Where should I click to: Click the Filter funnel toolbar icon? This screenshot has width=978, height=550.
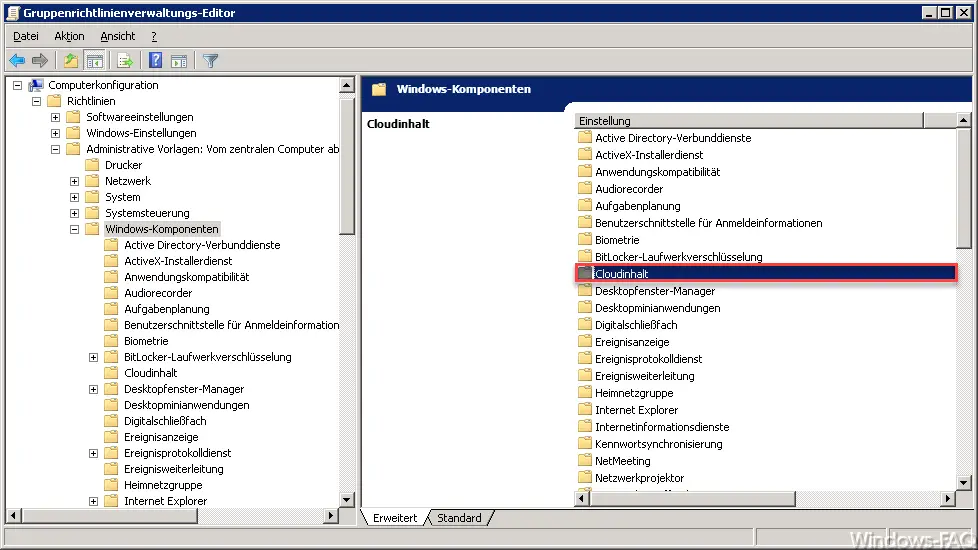(x=210, y=60)
